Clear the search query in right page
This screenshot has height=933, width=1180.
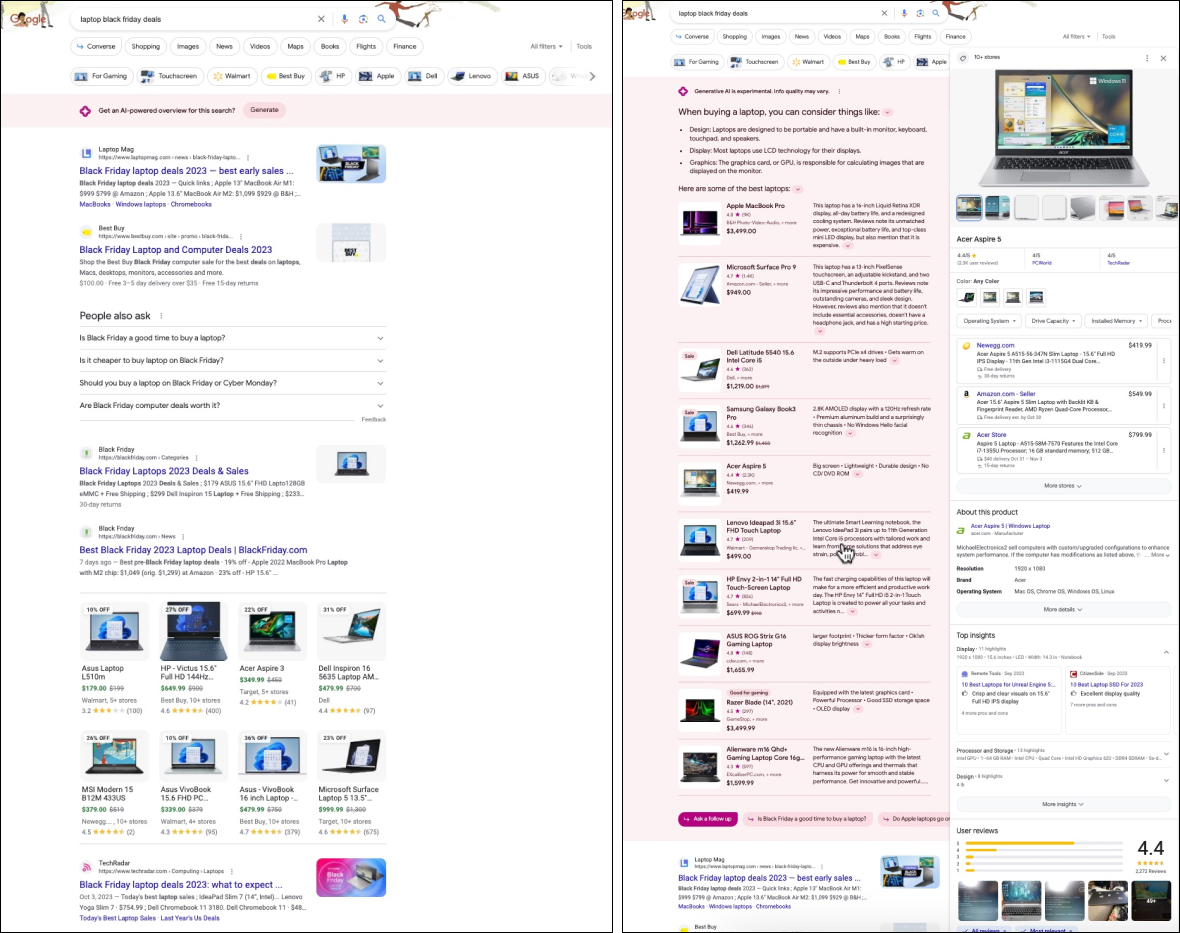(884, 13)
